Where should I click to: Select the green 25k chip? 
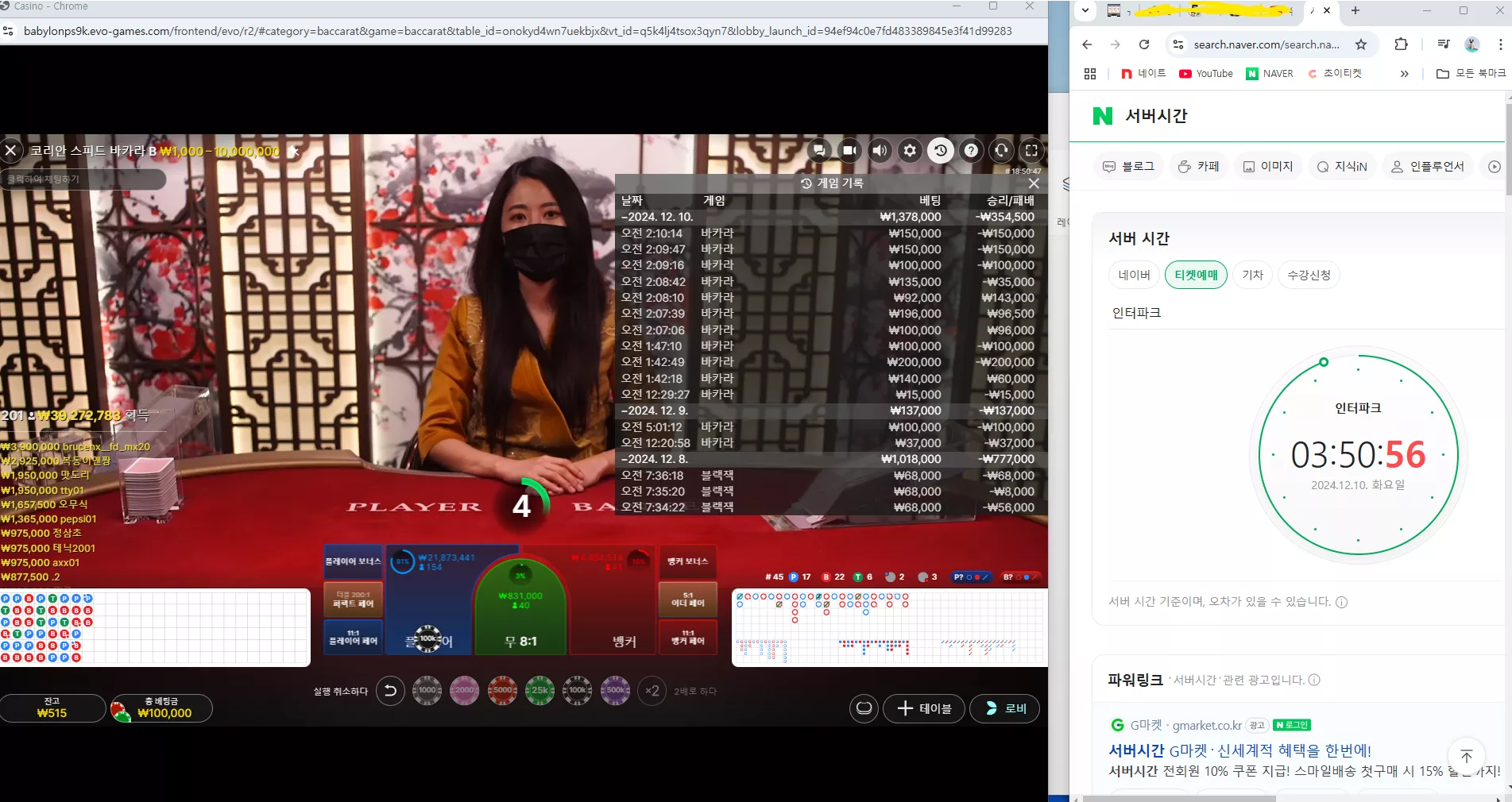pos(540,691)
